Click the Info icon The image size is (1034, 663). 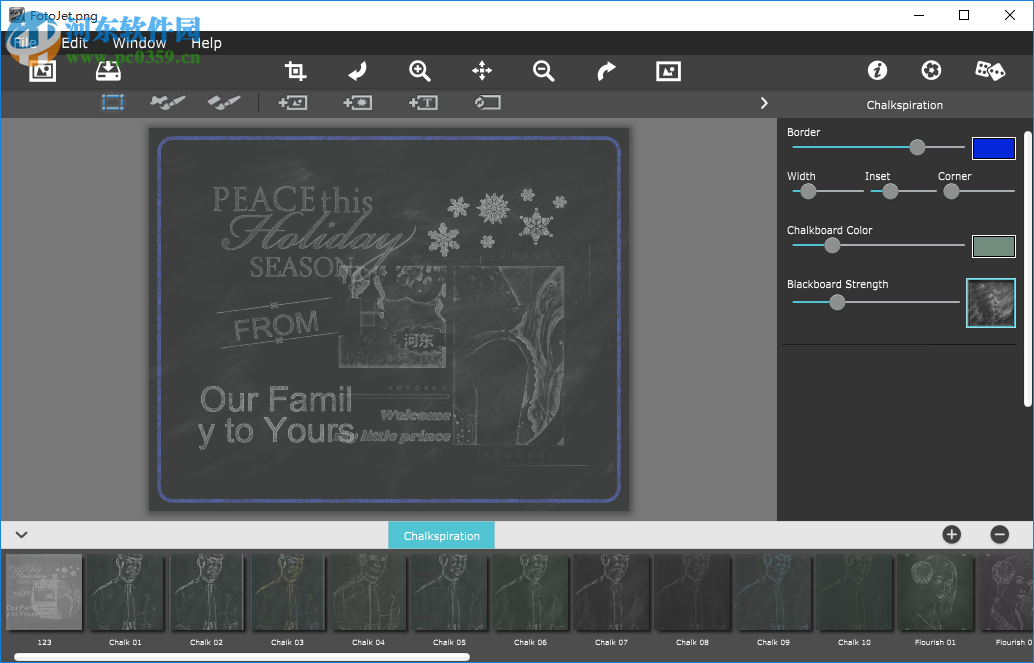(877, 70)
